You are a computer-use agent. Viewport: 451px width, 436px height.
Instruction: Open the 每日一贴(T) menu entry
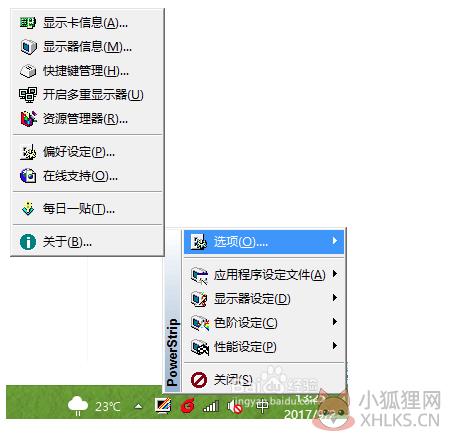(x=88, y=209)
